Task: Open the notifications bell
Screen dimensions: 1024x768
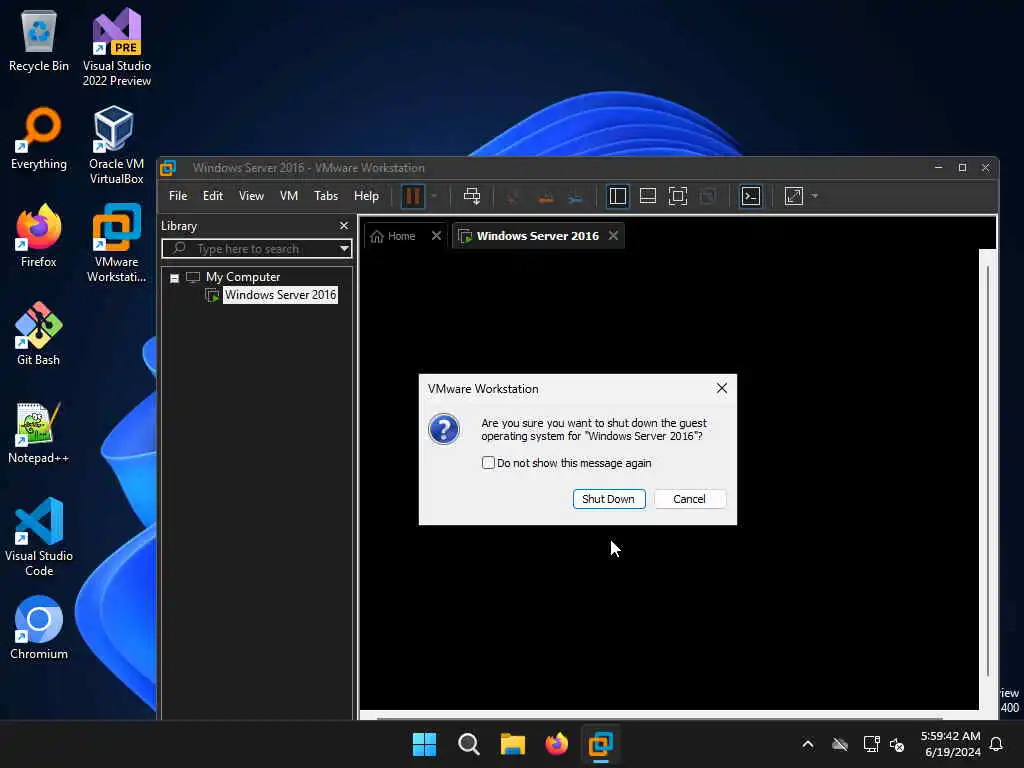Action: click(x=997, y=744)
